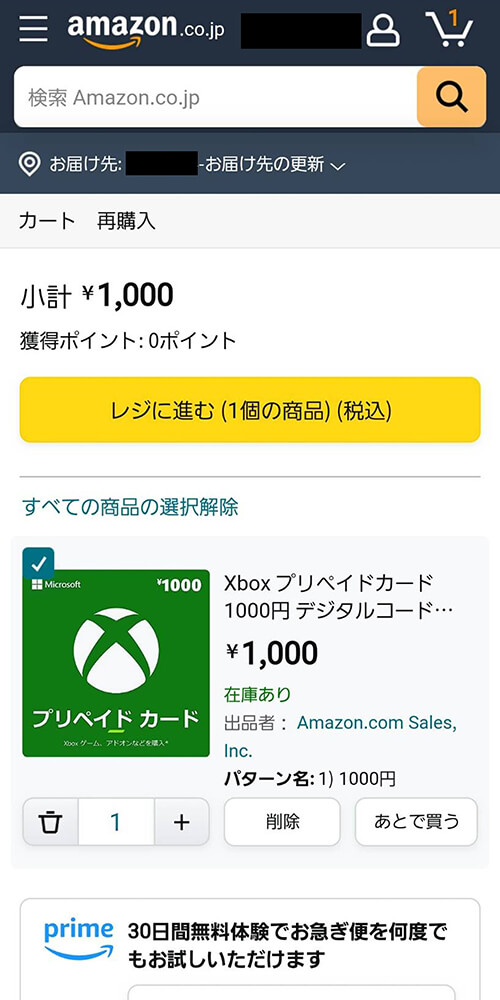Increase quantity with the plus button
The width and height of the screenshot is (500, 1000).
click(x=182, y=822)
